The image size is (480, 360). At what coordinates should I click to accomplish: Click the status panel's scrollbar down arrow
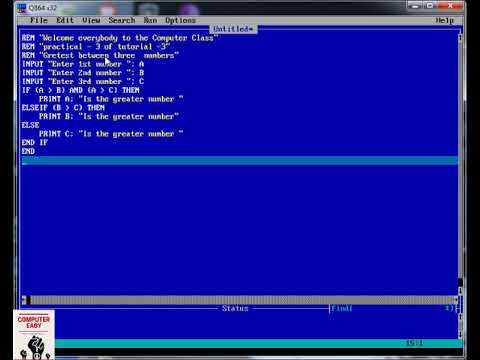coord(460,334)
